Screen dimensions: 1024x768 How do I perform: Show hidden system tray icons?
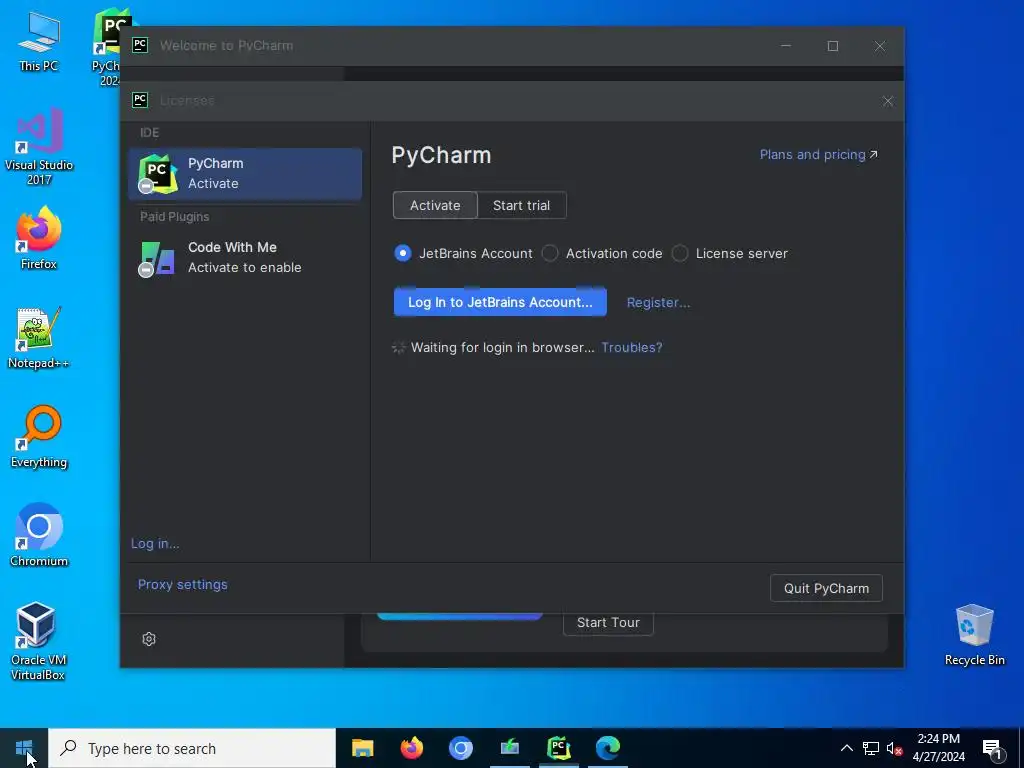(846, 748)
